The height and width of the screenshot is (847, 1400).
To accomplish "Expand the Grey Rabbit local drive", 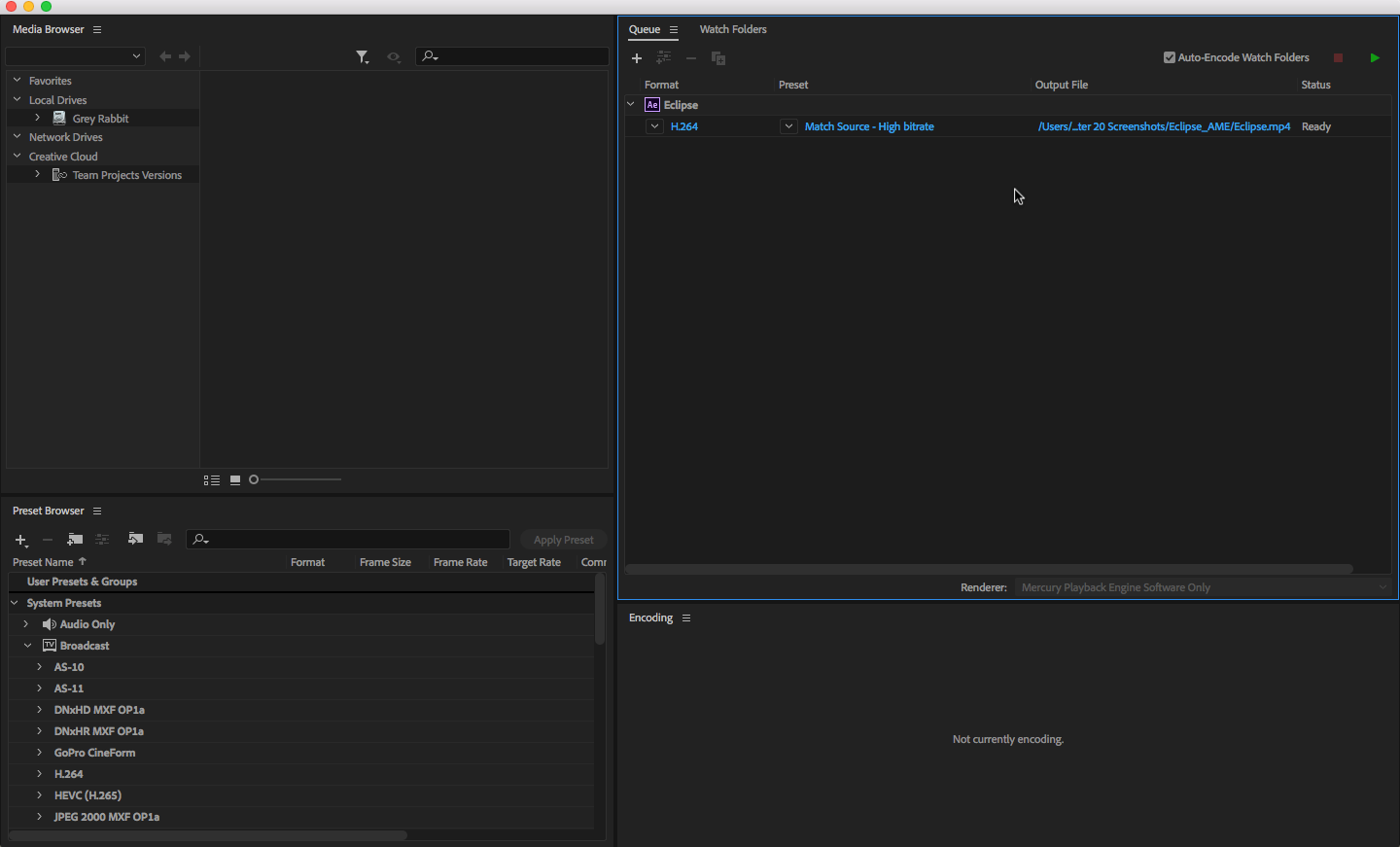I will pos(38,118).
